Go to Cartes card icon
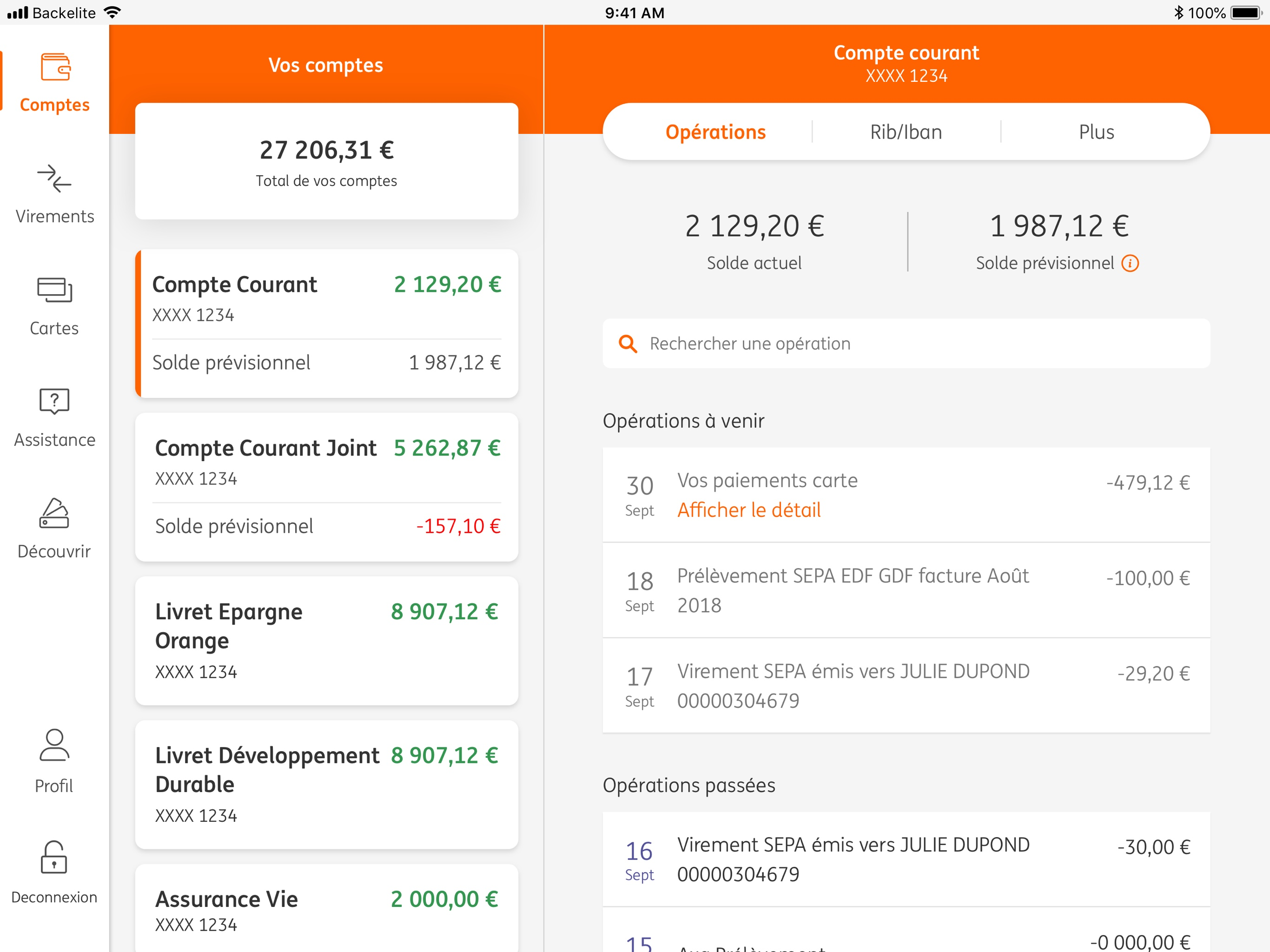Image resolution: width=1270 pixels, height=952 pixels. click(54, 290)
